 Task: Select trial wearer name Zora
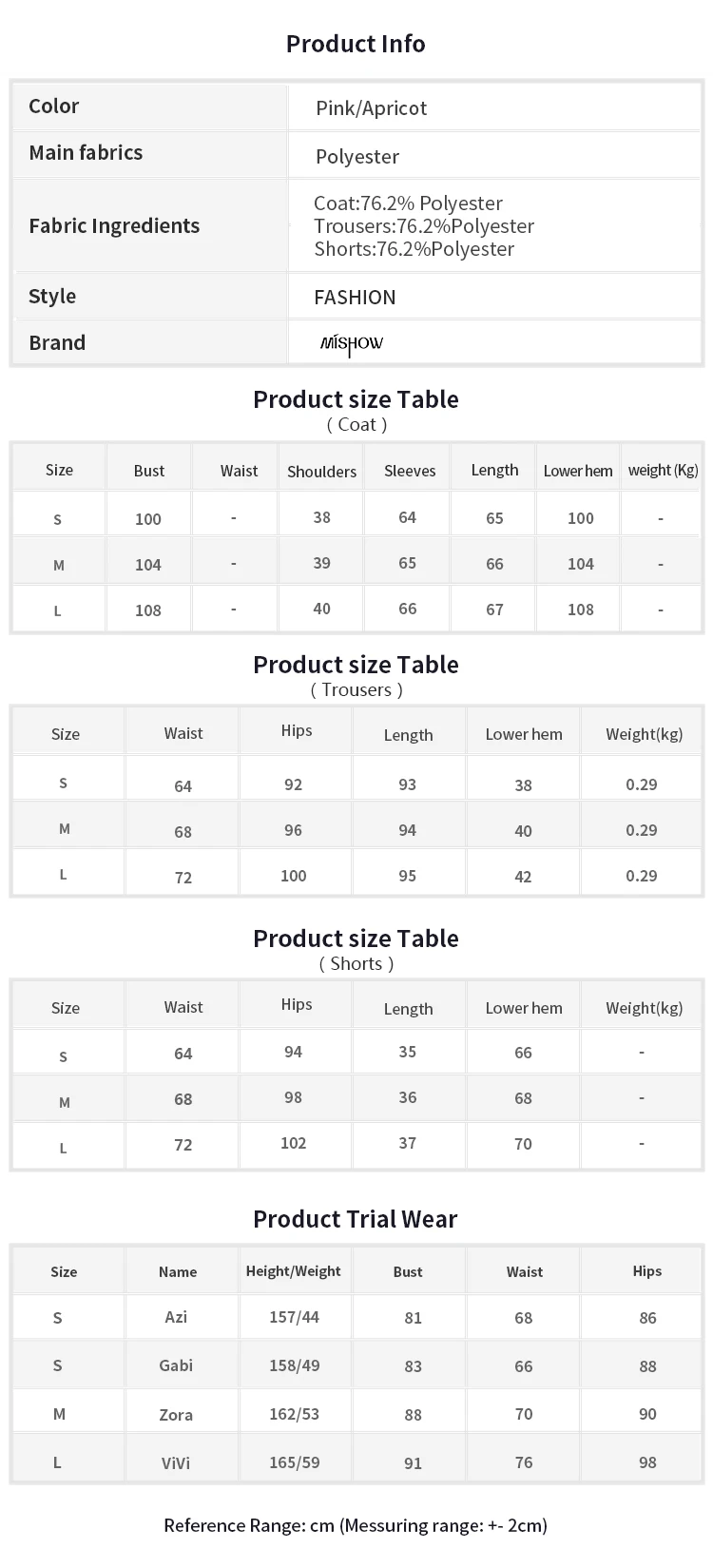point(176,1414)
